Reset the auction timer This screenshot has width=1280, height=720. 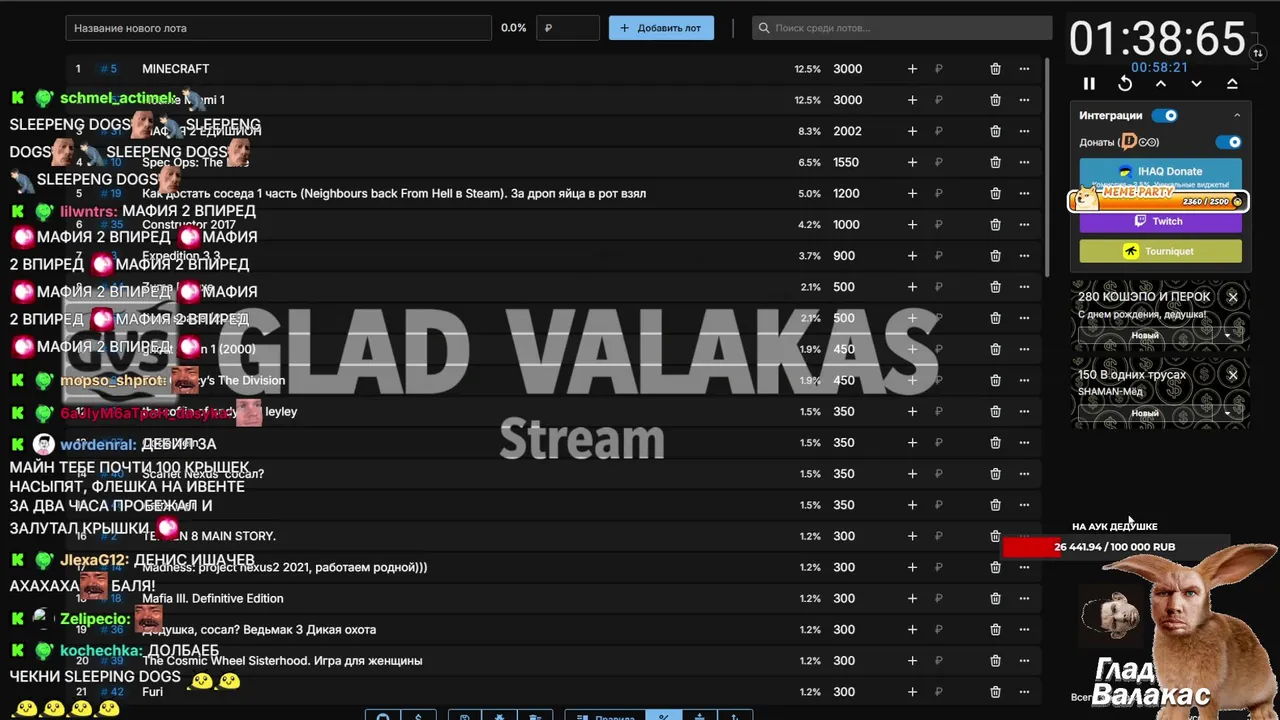click(1125, 84)
